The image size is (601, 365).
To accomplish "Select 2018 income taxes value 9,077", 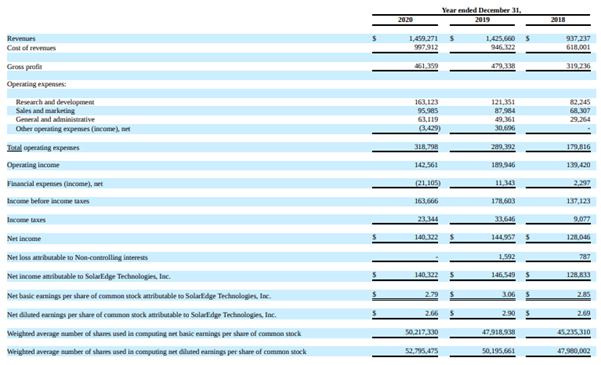I will (582, 219).
